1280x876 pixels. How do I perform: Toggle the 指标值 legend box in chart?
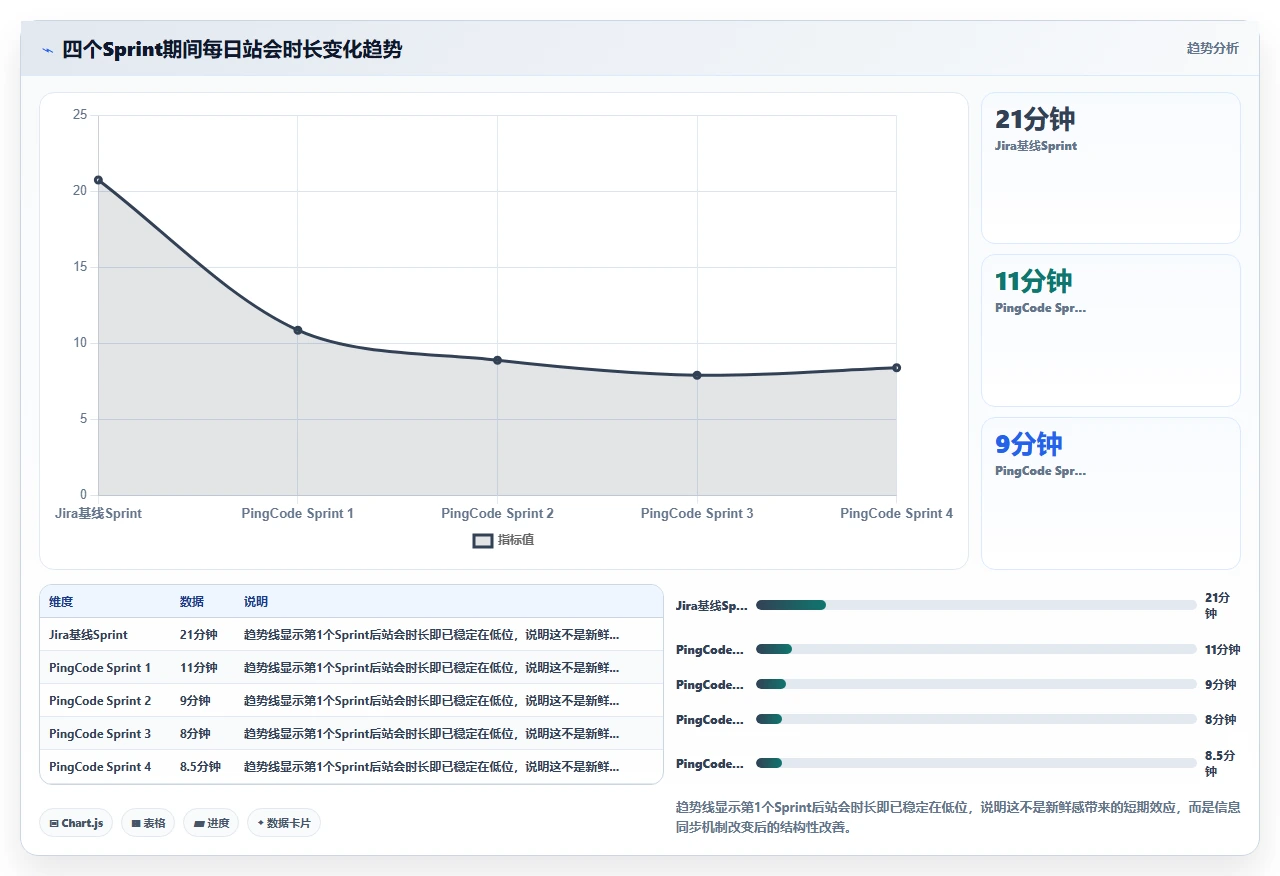[483, 541]
